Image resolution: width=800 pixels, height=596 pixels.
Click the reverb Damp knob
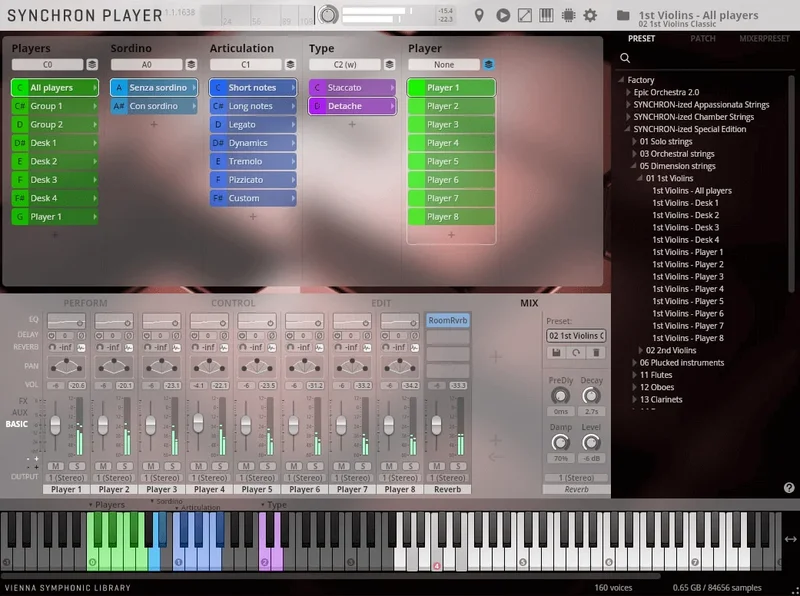[560, 442]
